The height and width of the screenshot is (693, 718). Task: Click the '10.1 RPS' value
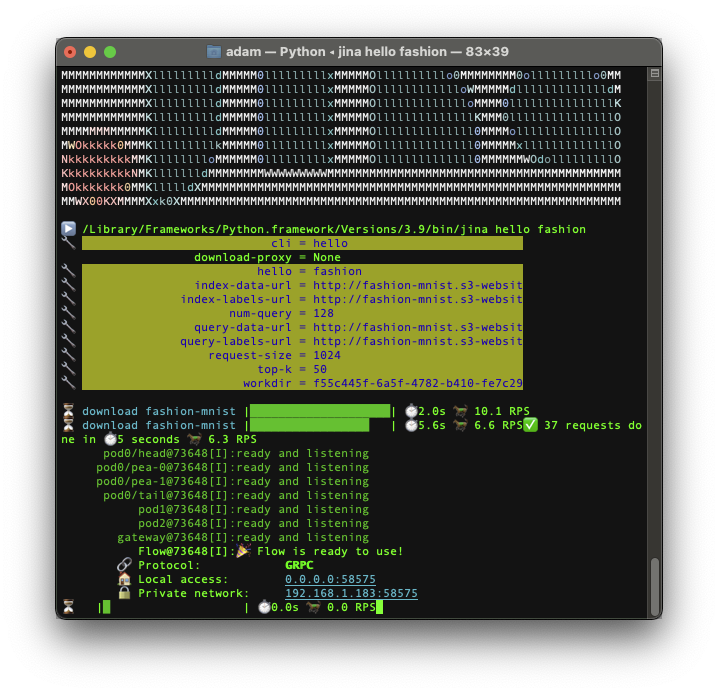click(501, 411)
